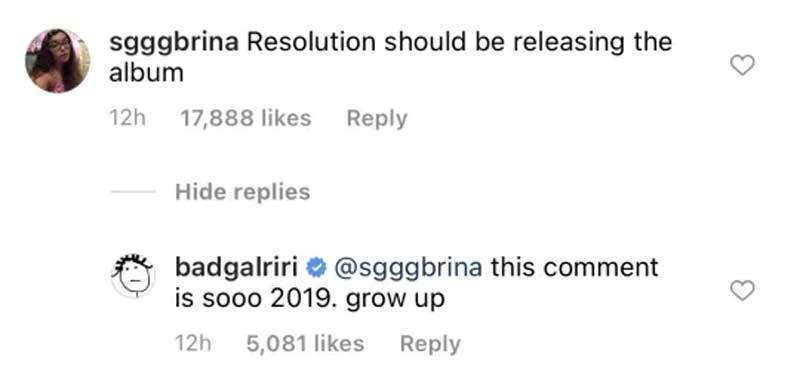The height and width of the screenshot is (369, 800).
Task: Follow the @sgggbrina mention in the reply
Action: pos(407,269)
